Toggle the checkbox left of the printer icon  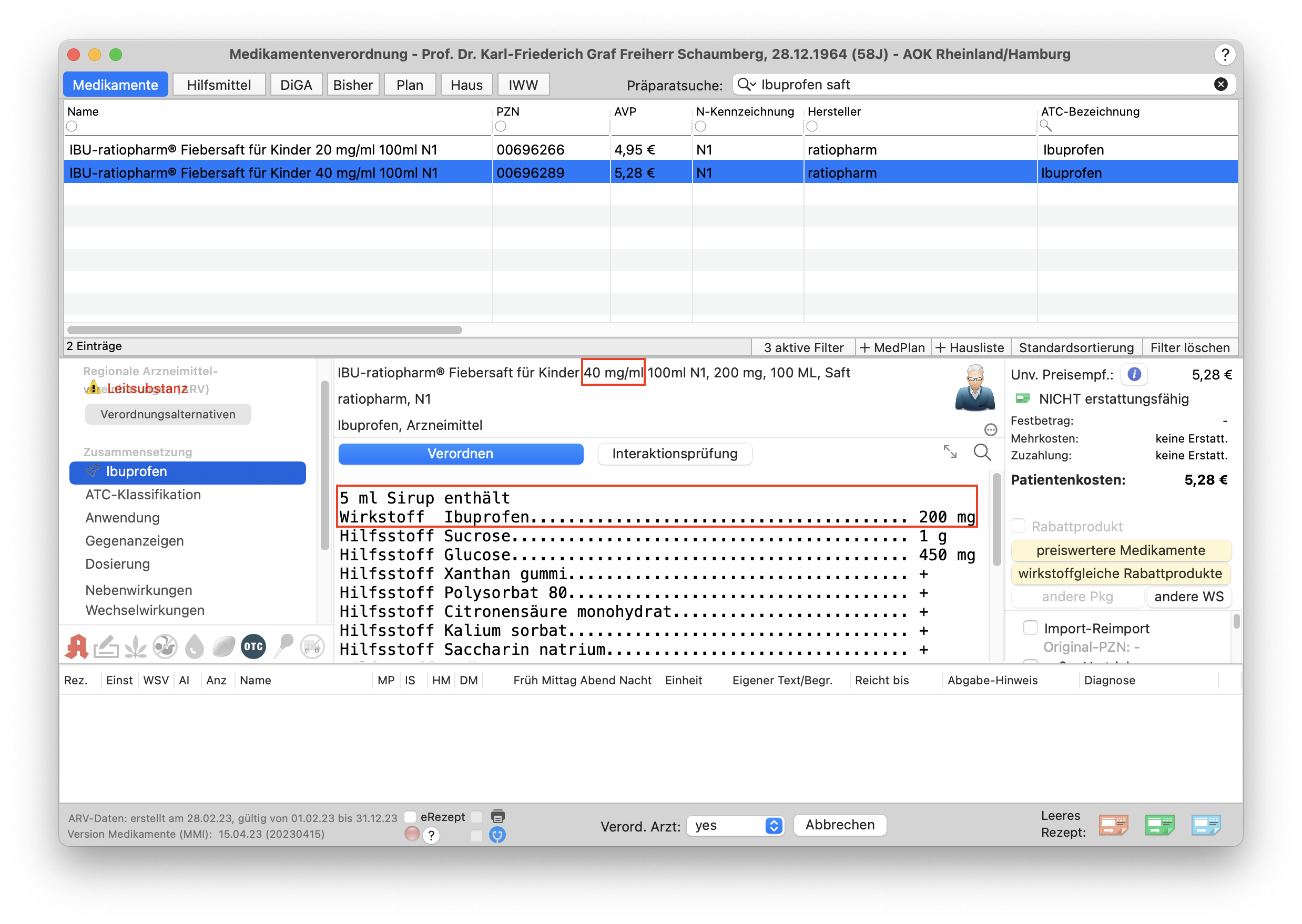[476, 817]
